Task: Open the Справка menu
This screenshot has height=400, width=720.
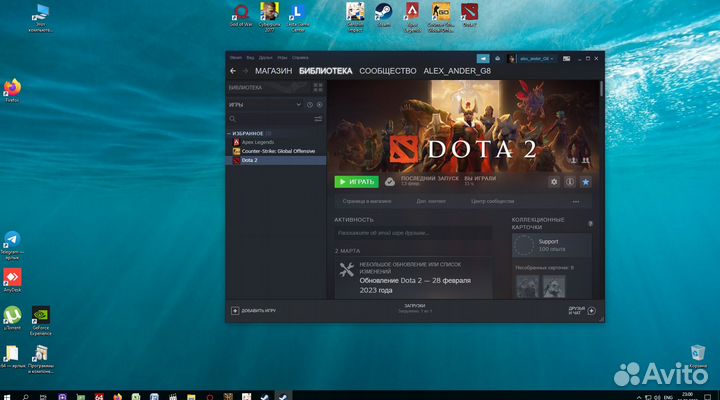Action: (300, 58)
